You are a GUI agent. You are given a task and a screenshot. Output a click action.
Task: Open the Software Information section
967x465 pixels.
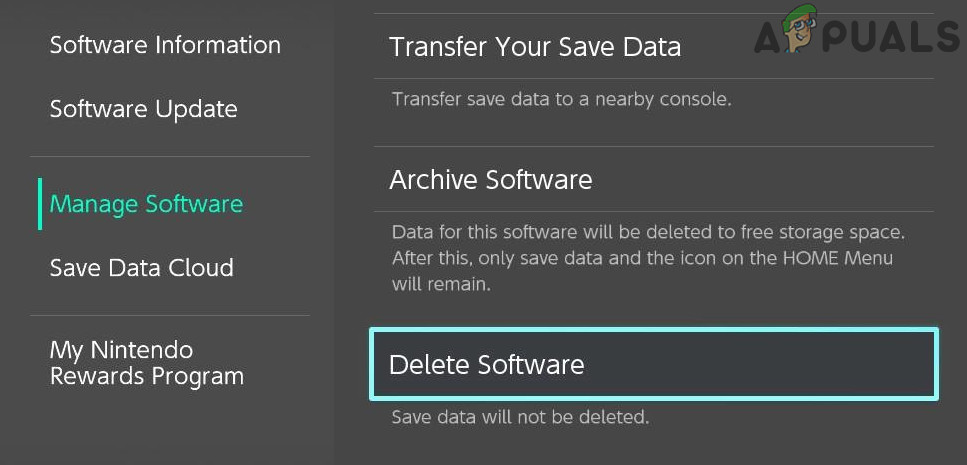165,45
